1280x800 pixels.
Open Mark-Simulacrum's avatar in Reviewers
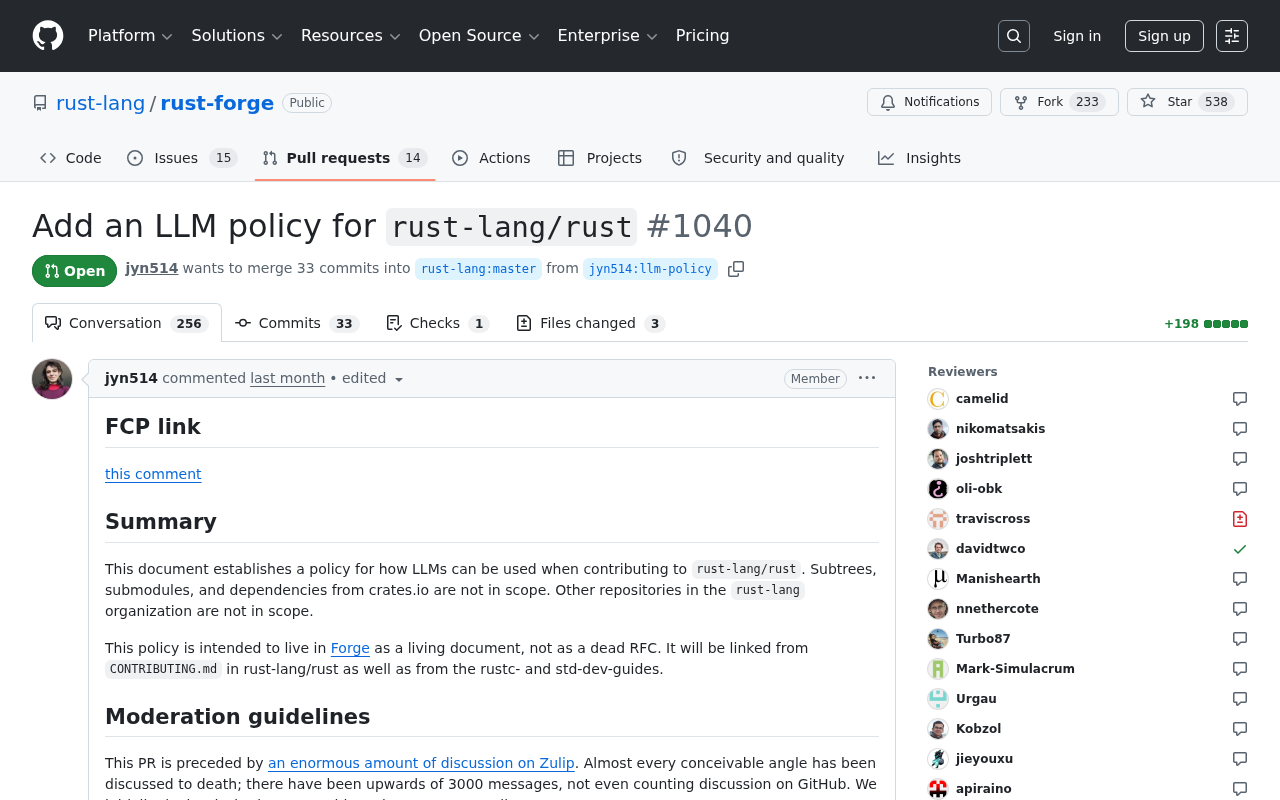point(938,669)
